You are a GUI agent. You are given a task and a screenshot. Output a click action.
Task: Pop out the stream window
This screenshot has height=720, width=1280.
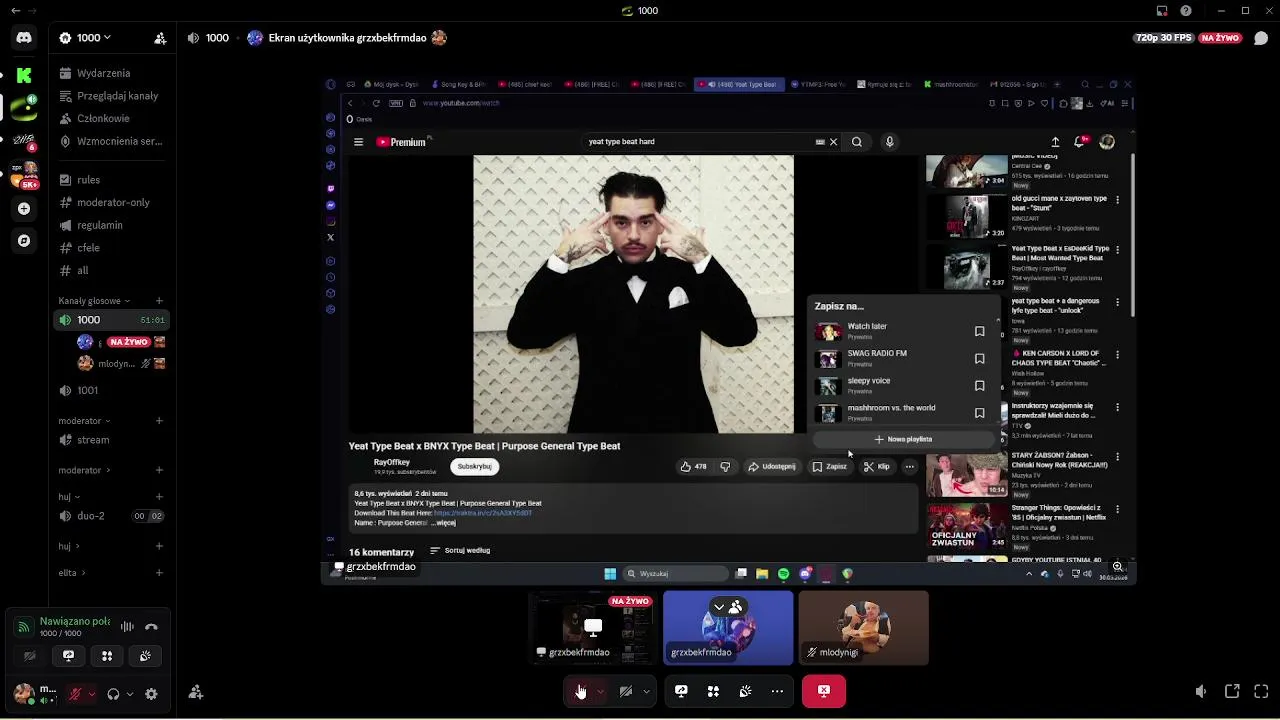pos(1232,691)
